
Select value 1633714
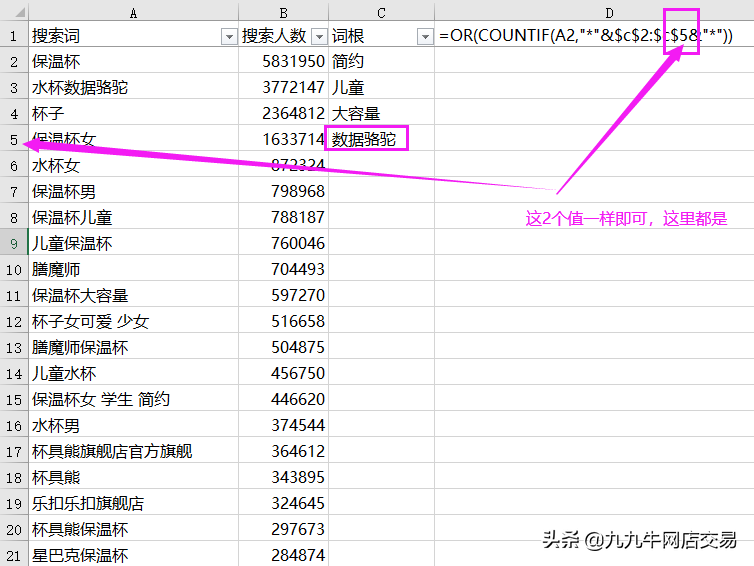click(x=283, y=139)
